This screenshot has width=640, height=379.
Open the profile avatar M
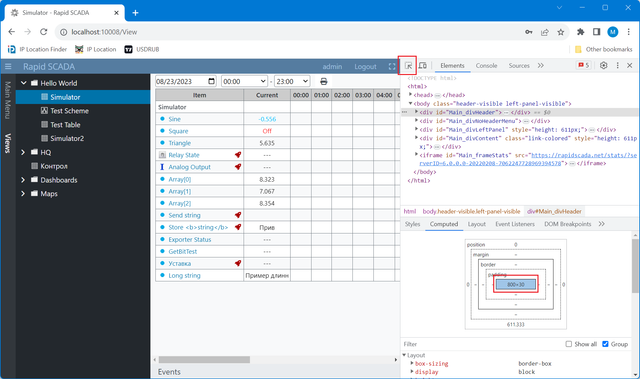coord(613,32)
